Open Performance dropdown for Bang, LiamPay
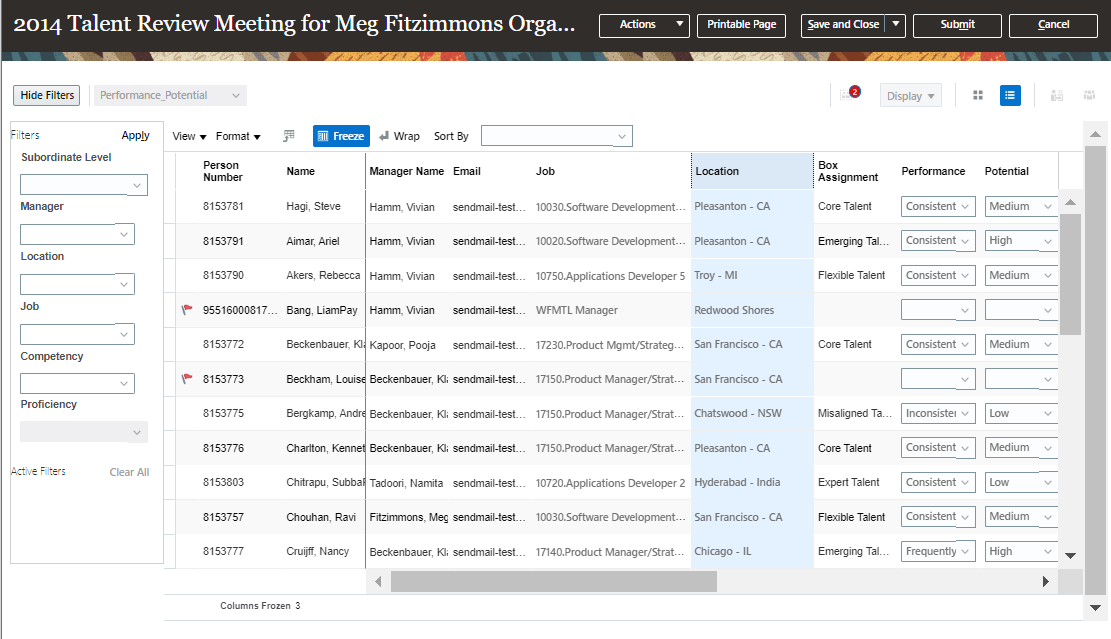Screen dimensions: 1111x639 [x=938, y=310]
